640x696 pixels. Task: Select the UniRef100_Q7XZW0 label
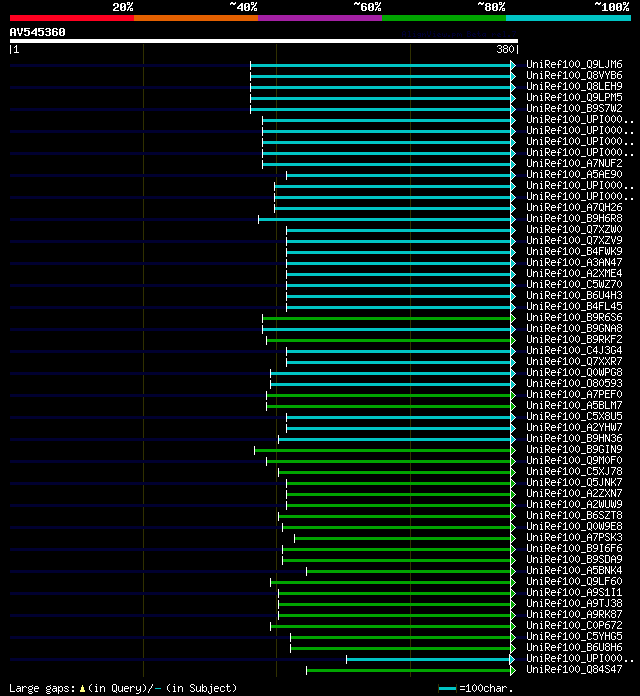pyautogui.click(x=574, y=229)
